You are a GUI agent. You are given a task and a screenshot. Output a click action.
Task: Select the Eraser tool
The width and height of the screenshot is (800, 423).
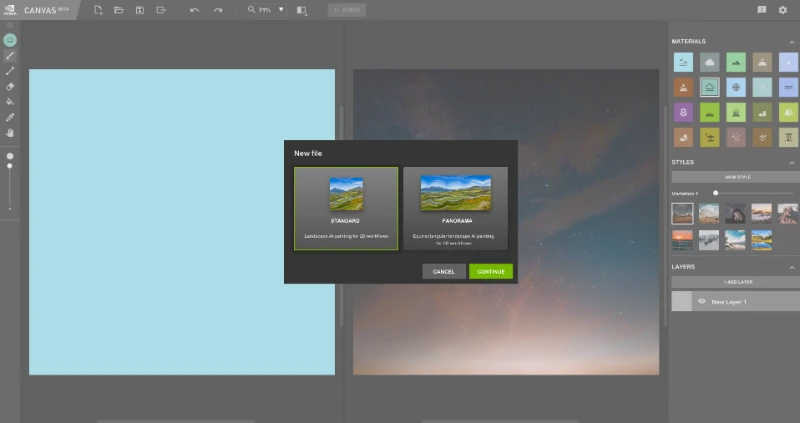(10, 86)
